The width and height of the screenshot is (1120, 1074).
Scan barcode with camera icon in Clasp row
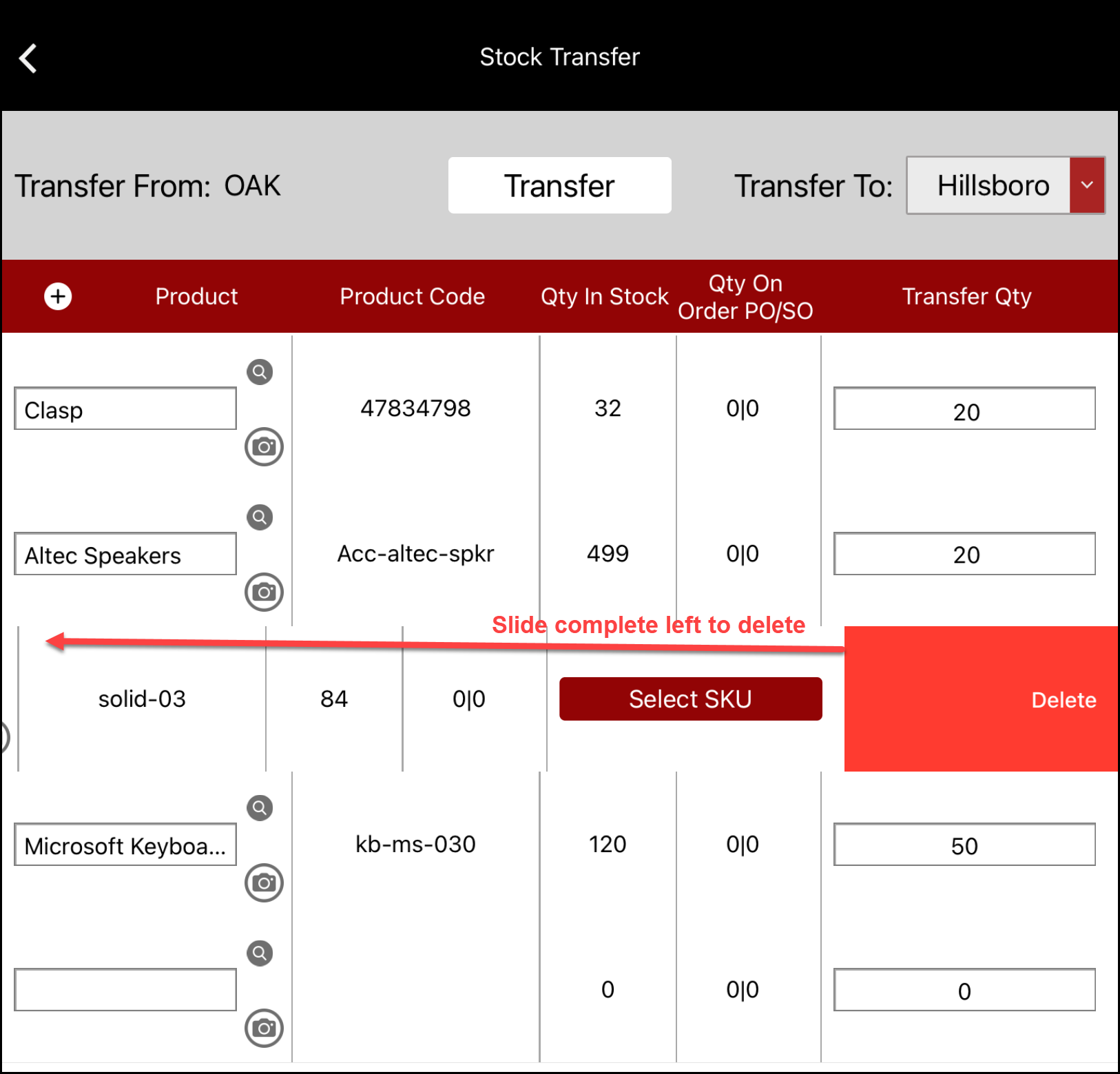[264, 446]
